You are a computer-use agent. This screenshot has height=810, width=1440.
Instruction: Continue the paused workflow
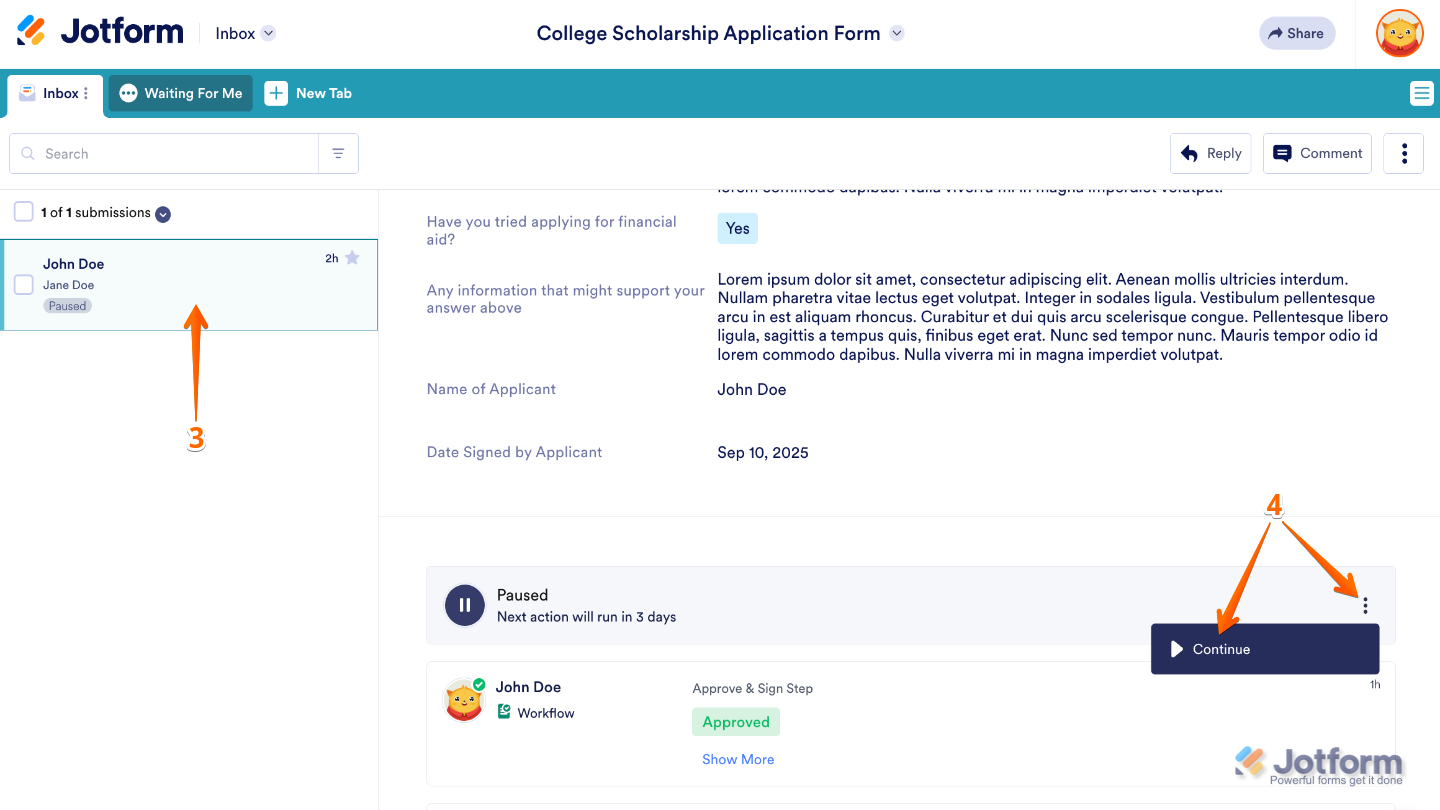tap(1264, 648)
